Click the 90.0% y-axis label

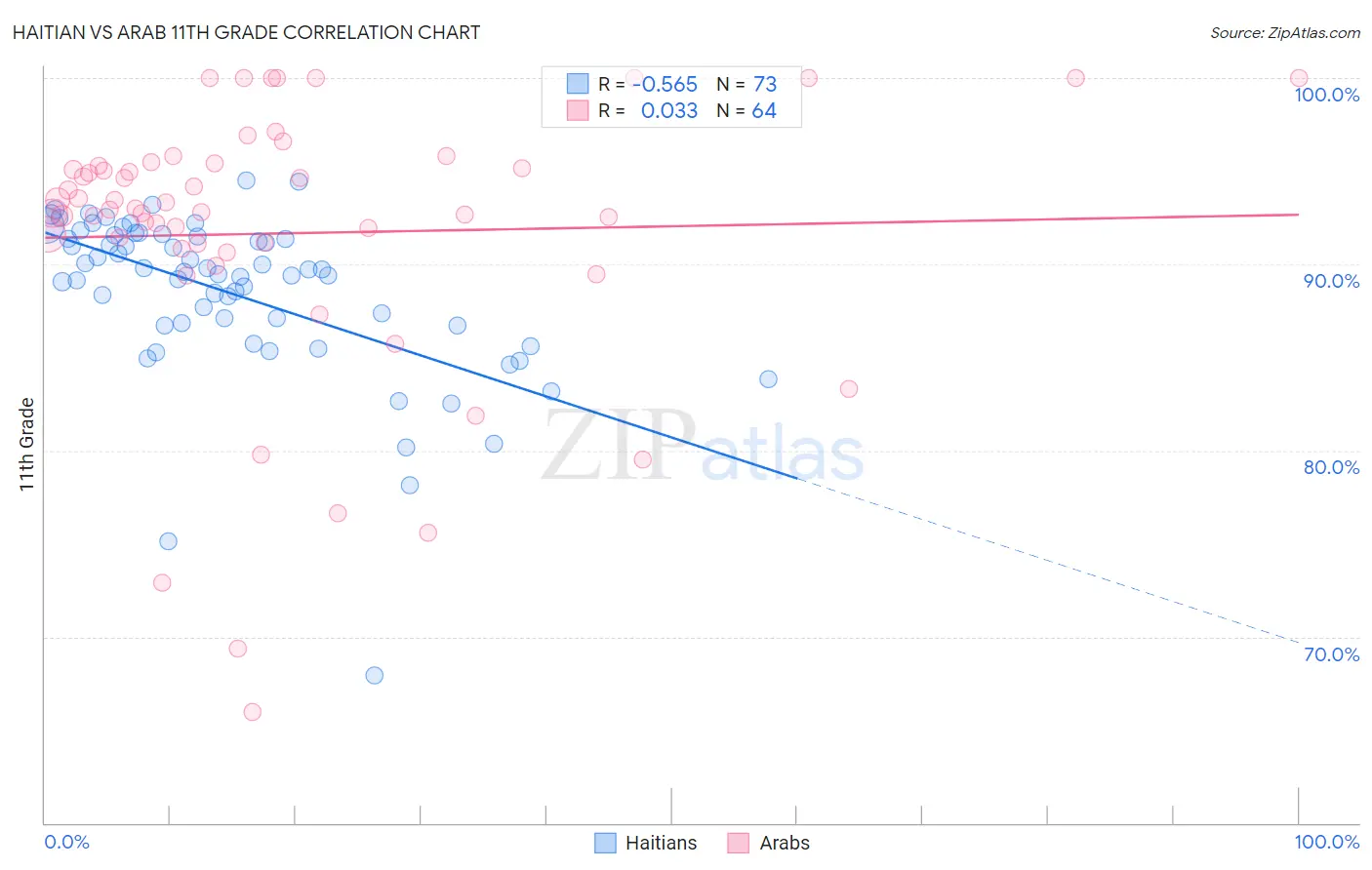click(1331, 281)
